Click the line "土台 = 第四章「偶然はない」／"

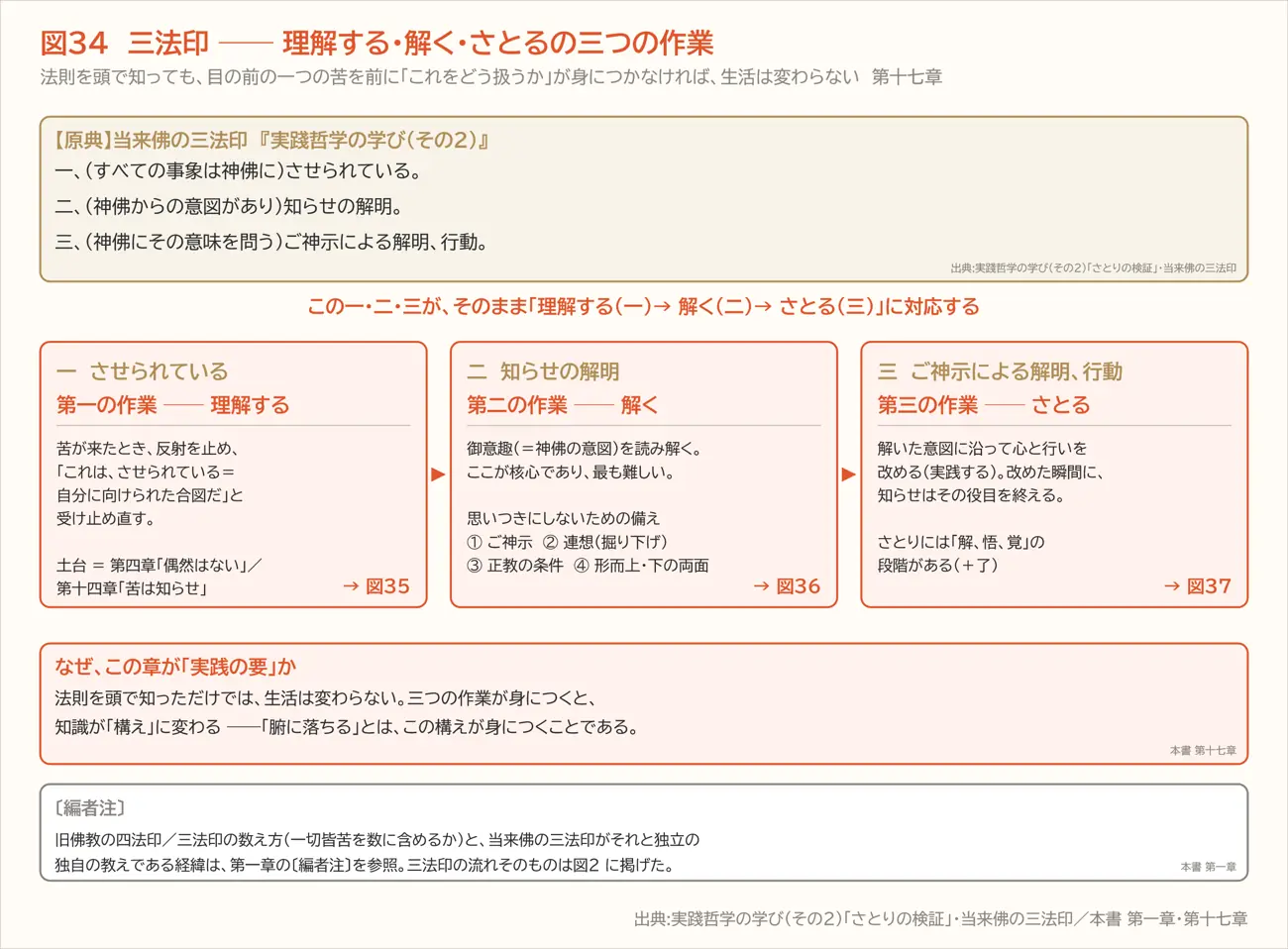pos(160,565)
